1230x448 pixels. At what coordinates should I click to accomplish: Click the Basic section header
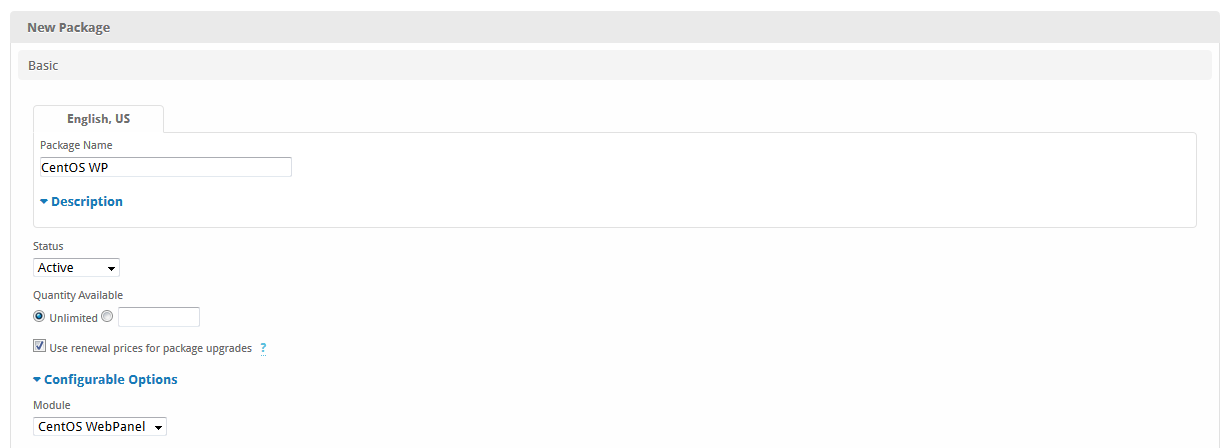(x=43, y=66)
